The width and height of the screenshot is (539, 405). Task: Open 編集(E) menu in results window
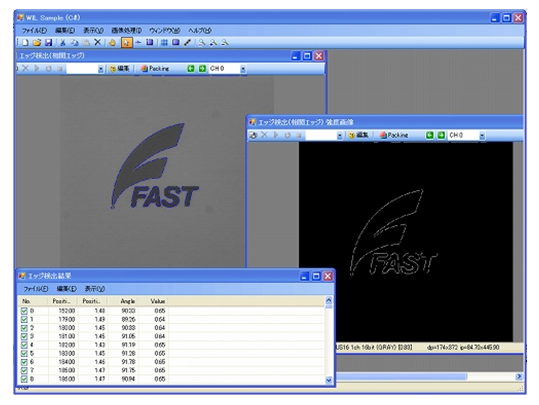(x=66, y=289)
